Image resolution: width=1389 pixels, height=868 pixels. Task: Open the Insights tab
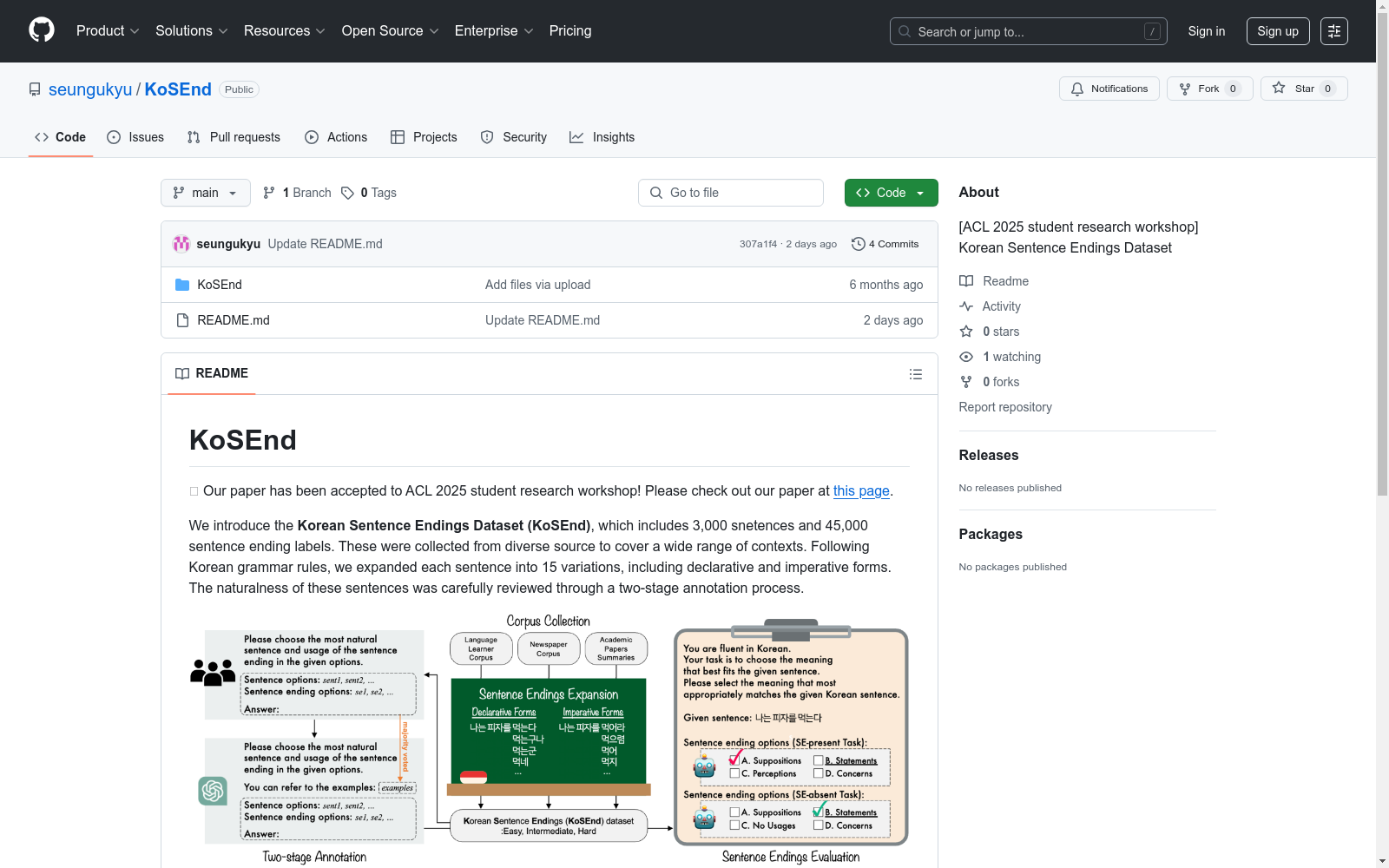point(602,137)
